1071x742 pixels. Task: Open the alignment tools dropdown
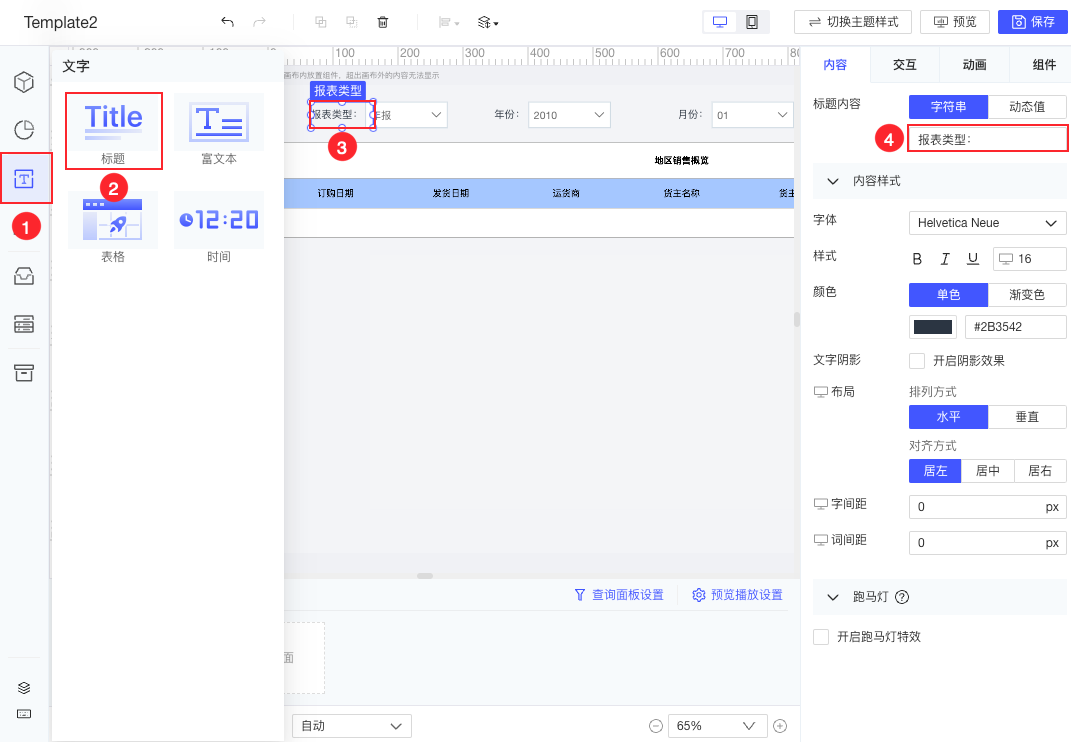[x=448, y=23]
